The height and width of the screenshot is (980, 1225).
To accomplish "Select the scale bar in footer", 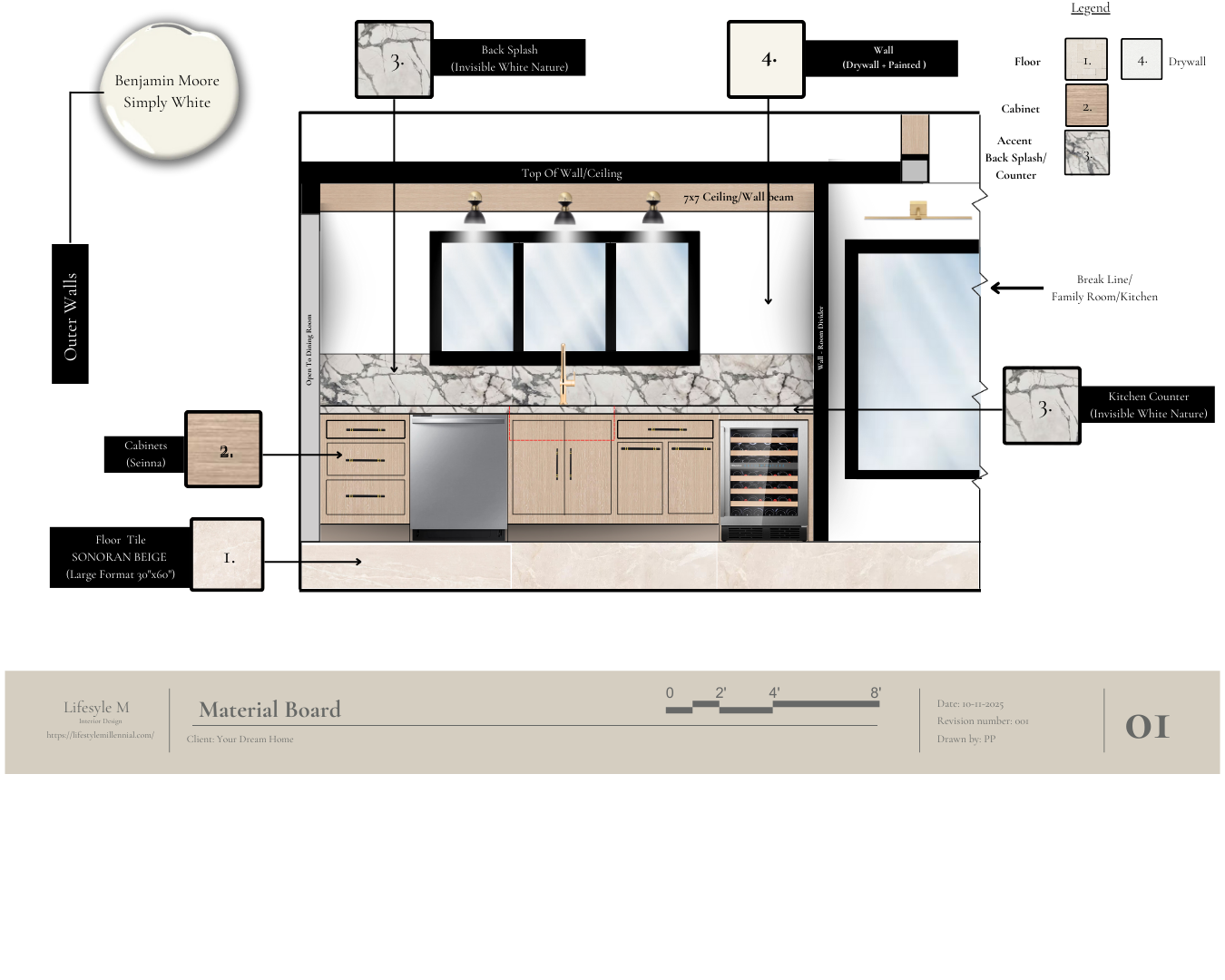I will pos(773,701).
